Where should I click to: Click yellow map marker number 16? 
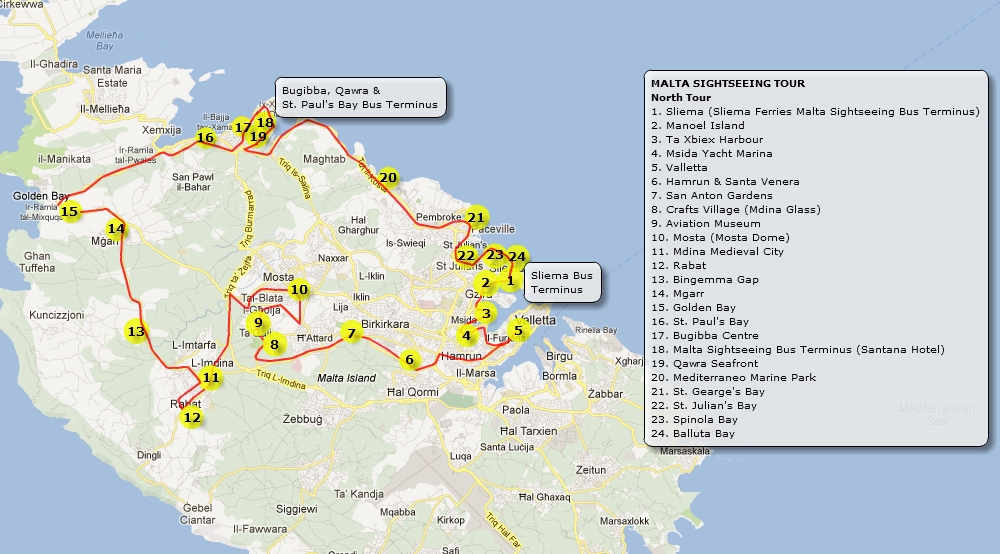[205, 137]
